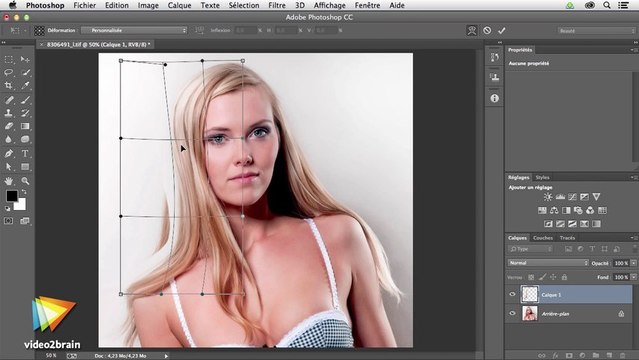Open Spotlight search in menu bar
The width and height of the screenshot is (639, 360).
pyautogui.click(x=607, y=5)
